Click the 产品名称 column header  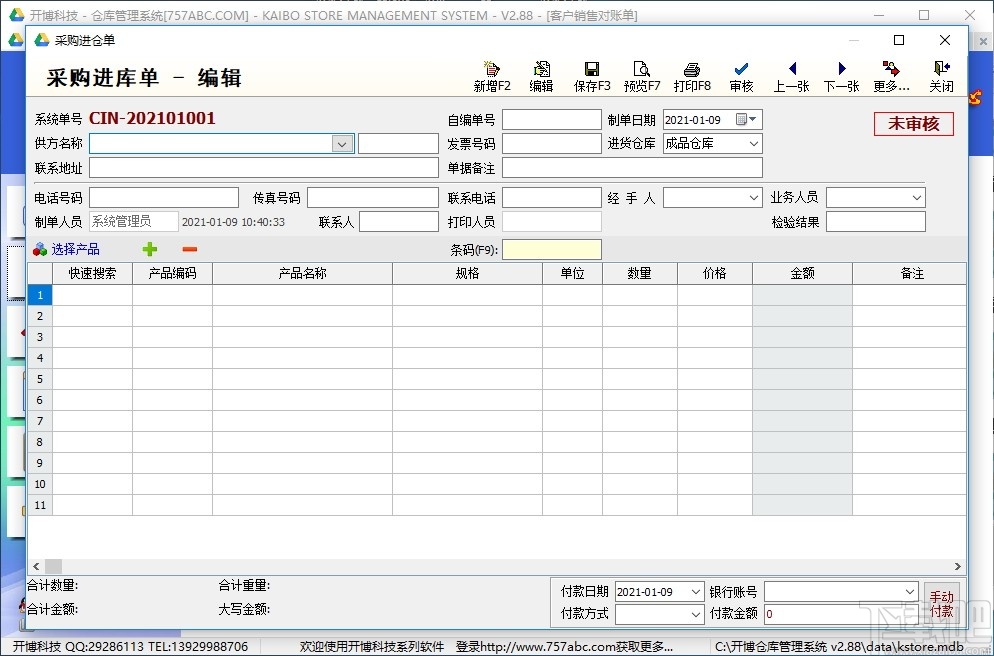(302, 273)
